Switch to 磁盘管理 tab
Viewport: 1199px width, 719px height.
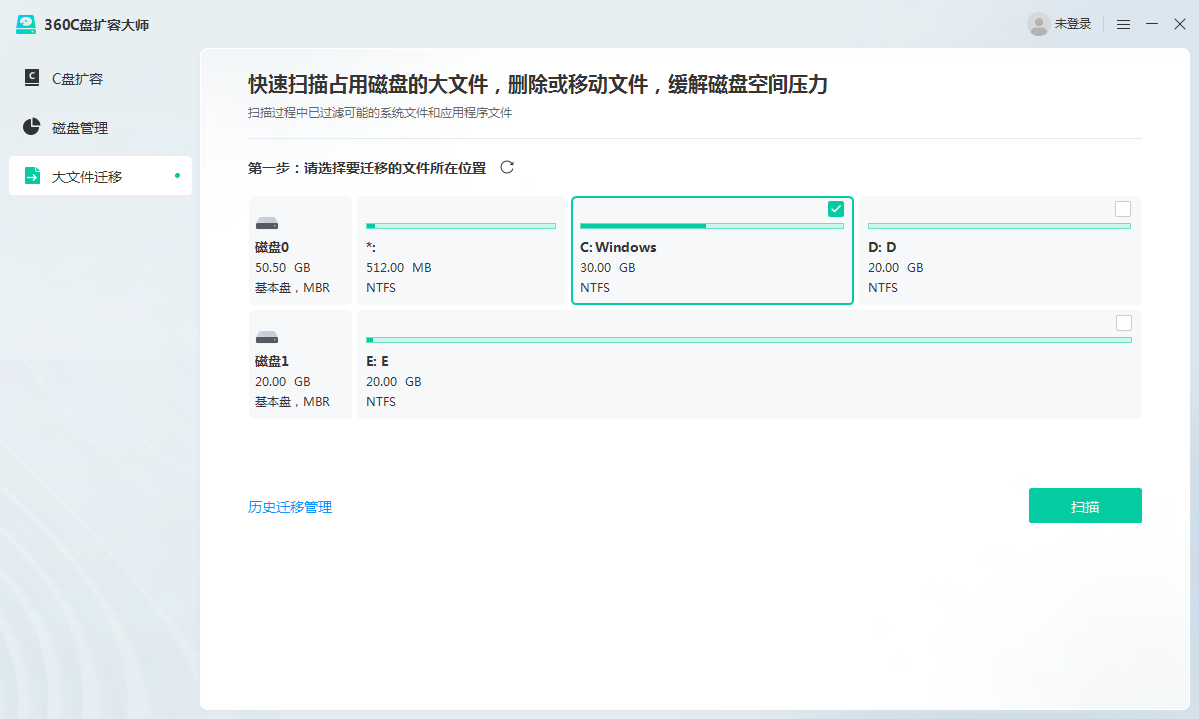[80, 127]
